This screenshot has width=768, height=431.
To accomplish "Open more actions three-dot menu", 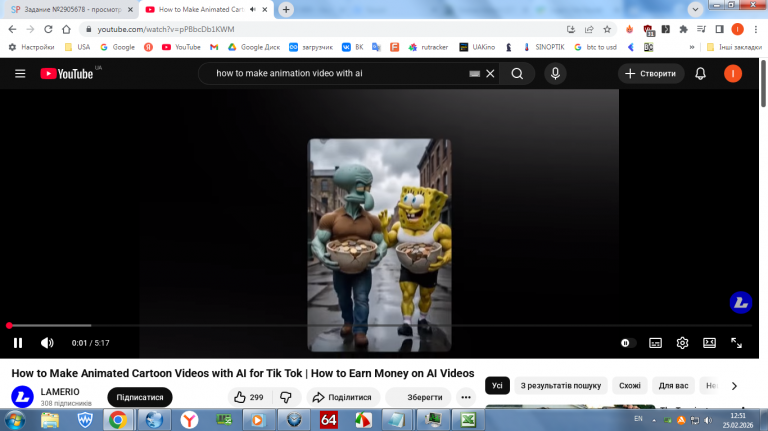I will pos(466,397).
